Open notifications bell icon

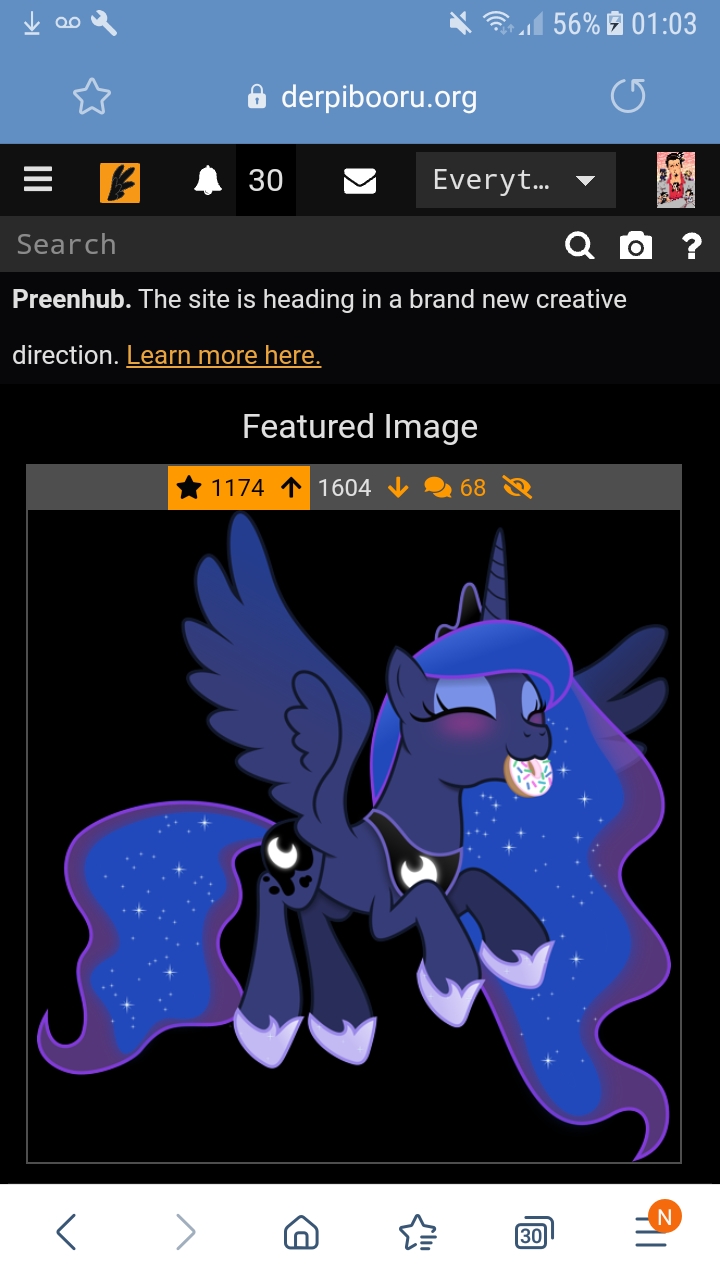pos(208,180)
